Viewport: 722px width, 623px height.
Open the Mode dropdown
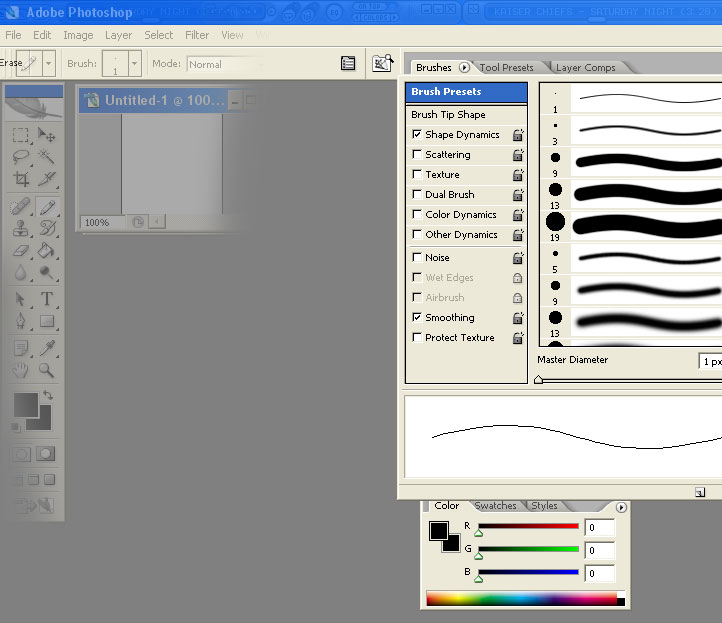pyautogui.click(x=226, y=64)
